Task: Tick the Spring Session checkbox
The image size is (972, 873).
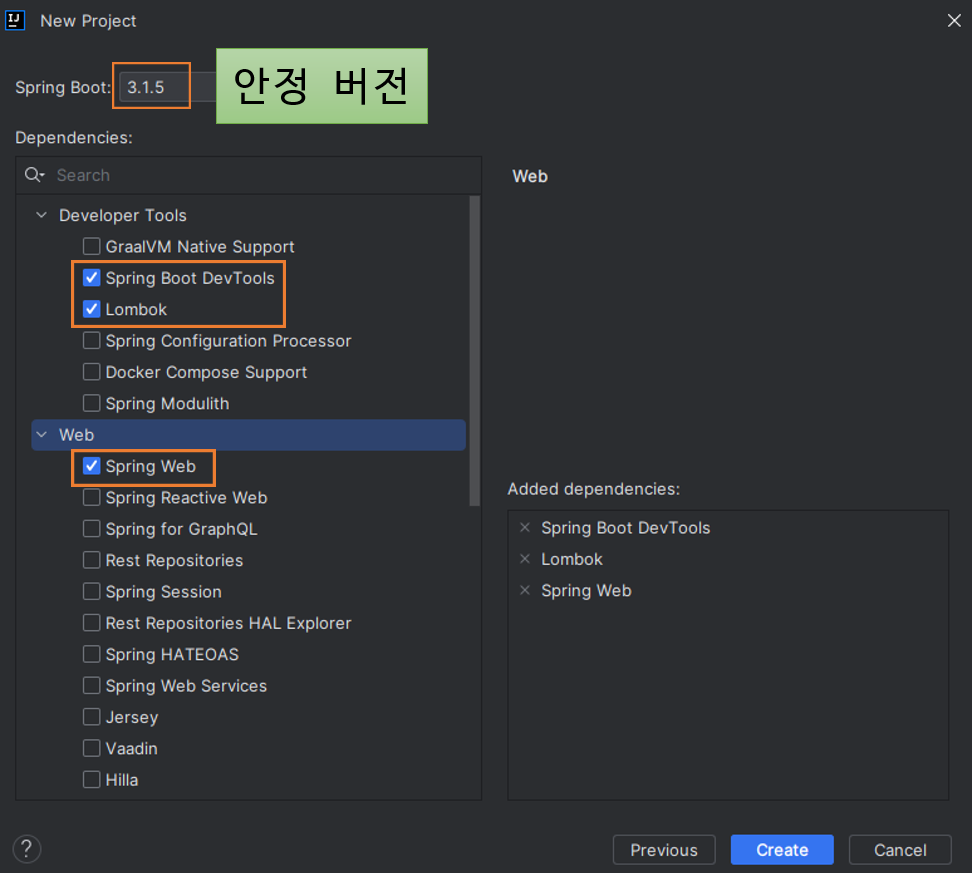Action: tap(92, 591)
